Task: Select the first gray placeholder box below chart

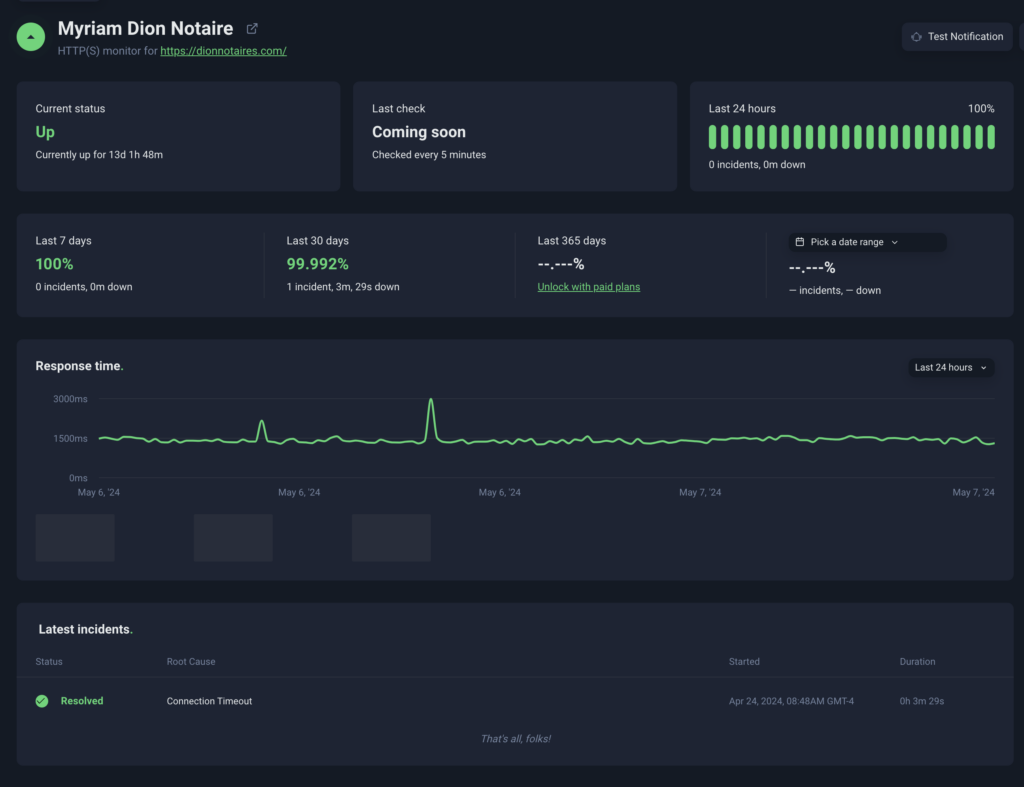Action: point(75,538)
